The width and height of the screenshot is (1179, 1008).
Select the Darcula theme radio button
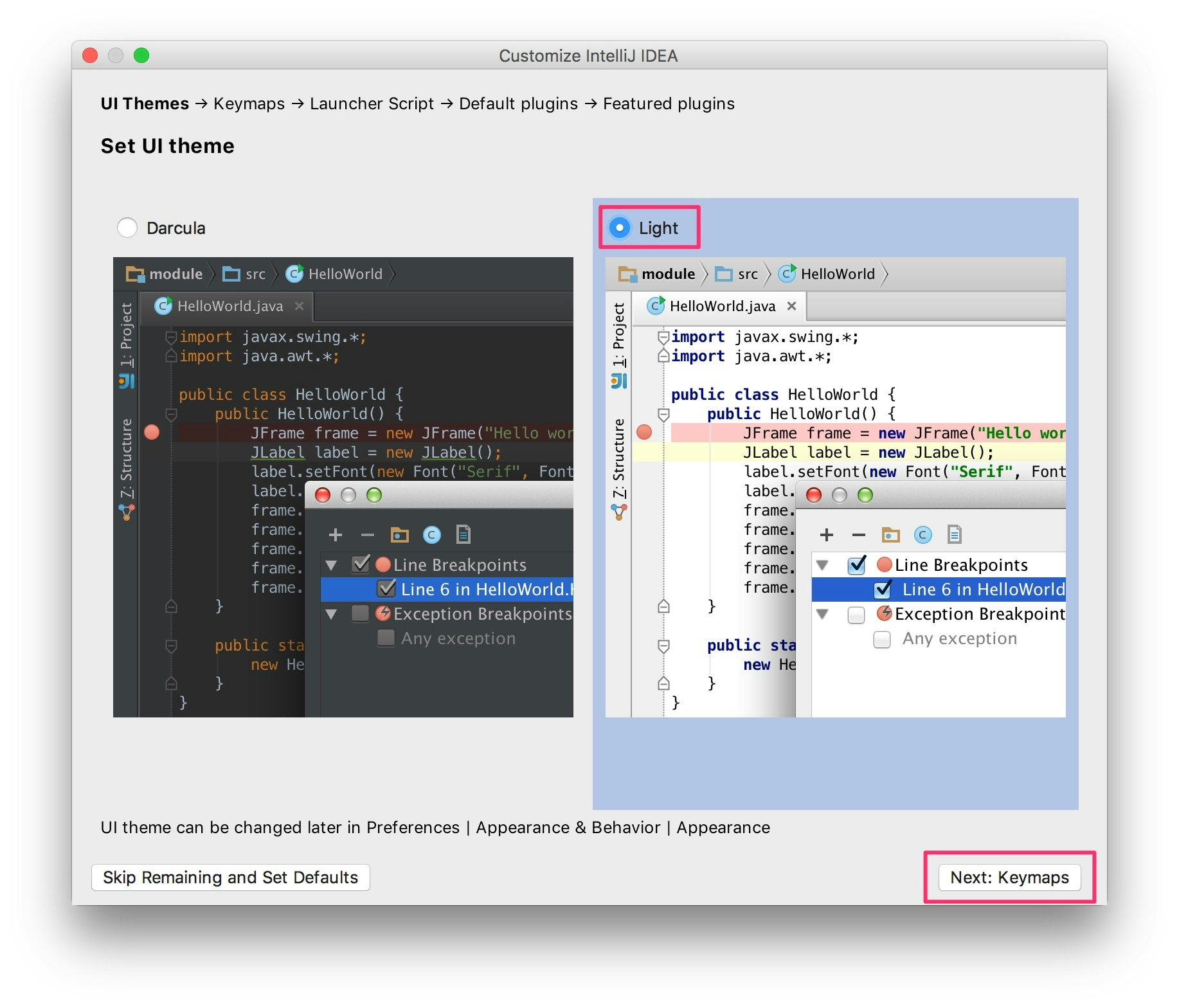point(127,228)
